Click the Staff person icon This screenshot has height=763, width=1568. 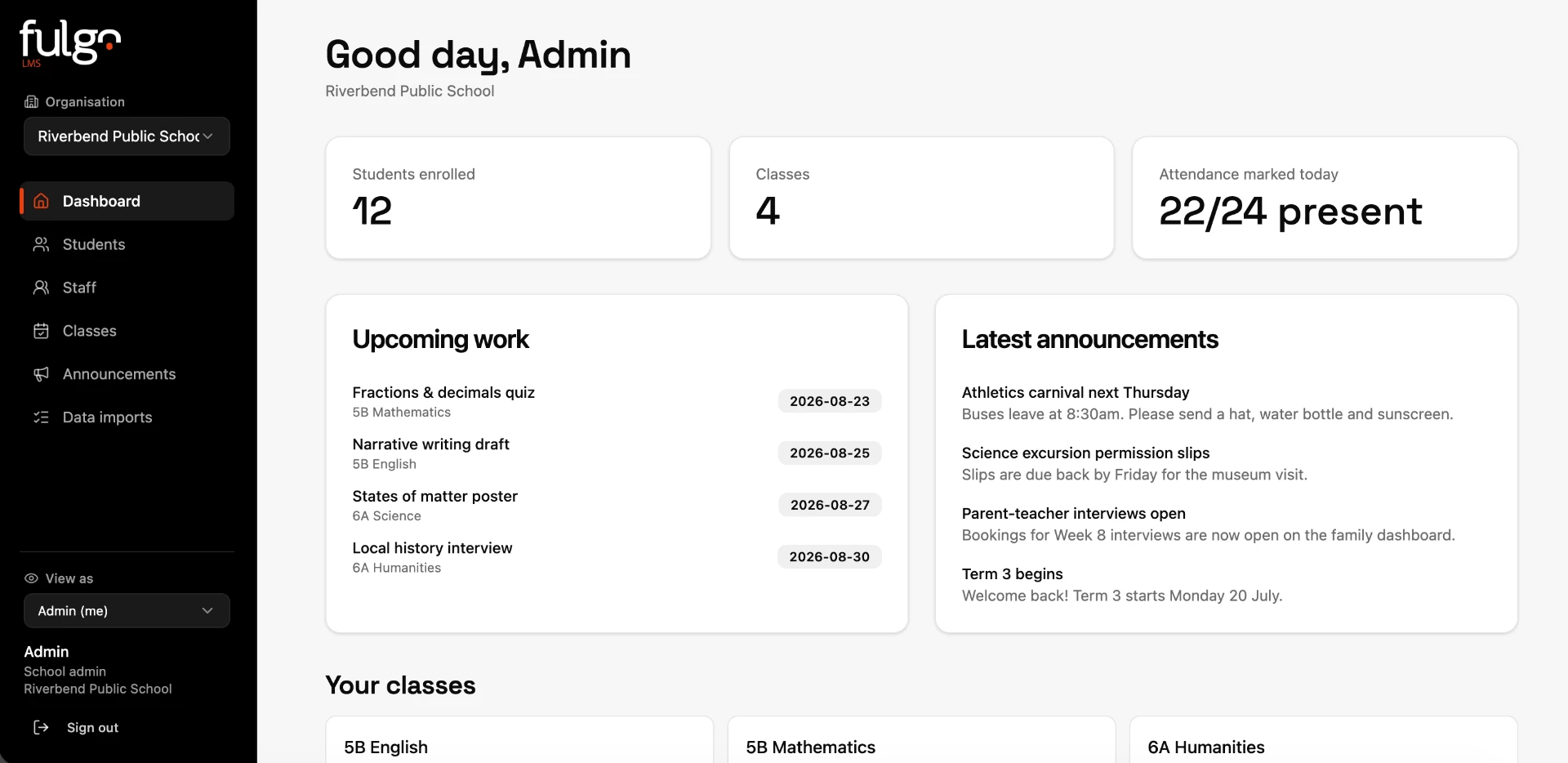point(41,288)
